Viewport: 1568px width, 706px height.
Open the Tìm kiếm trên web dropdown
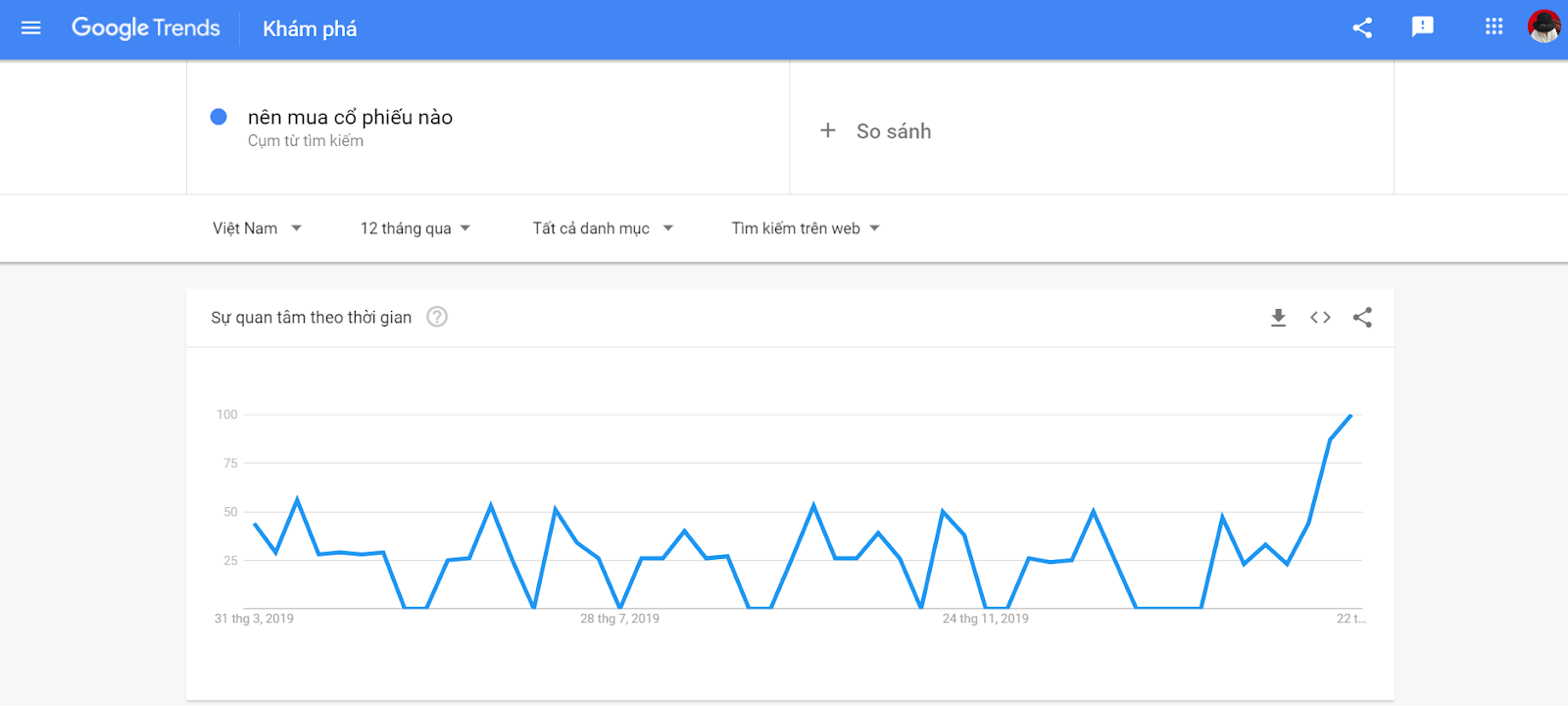pyautogui.click(x=805, y=228)
